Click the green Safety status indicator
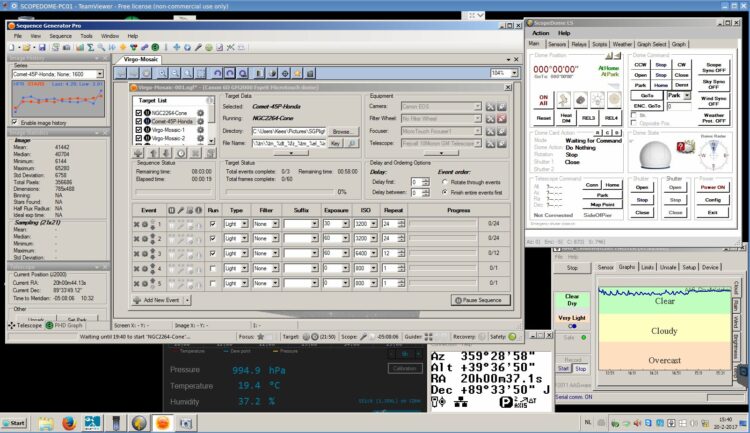This screenshot has width=750, height=433. coord(512,336)
